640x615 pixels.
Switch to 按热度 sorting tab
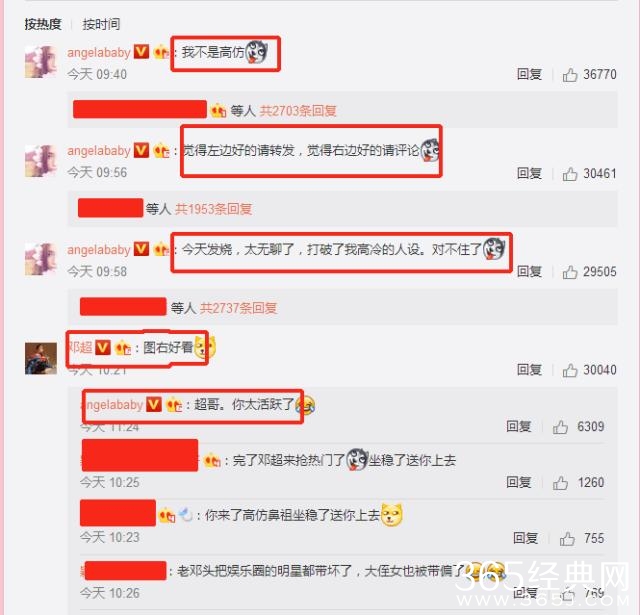[42, 24]
